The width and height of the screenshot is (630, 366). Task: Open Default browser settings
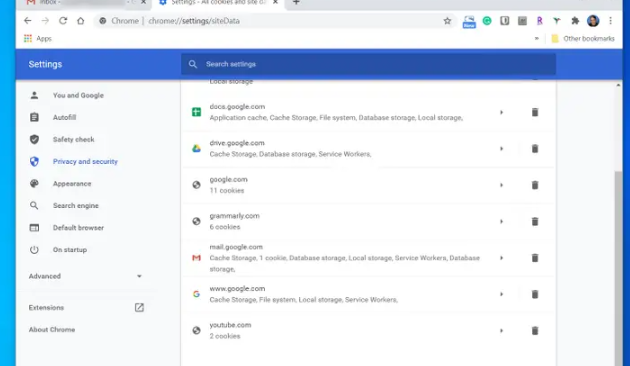click(78, 228)
